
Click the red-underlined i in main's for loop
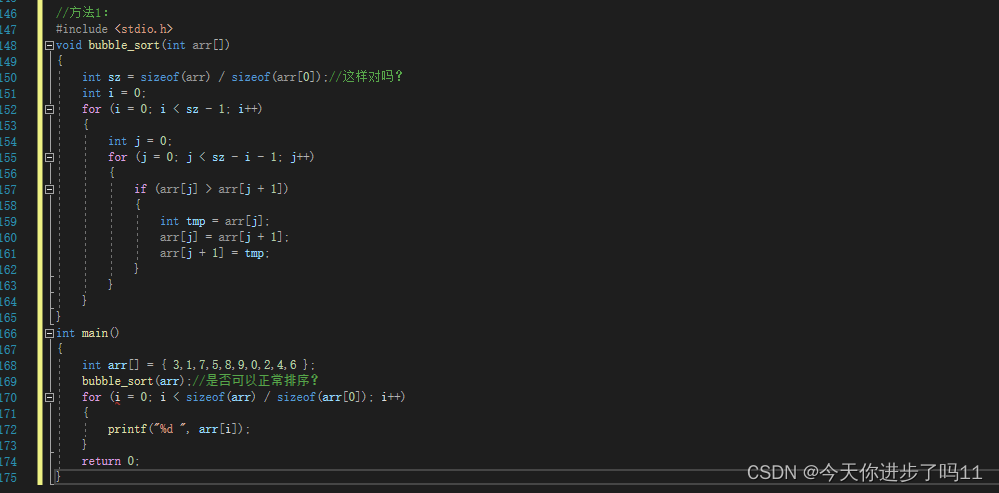(117, 397)
